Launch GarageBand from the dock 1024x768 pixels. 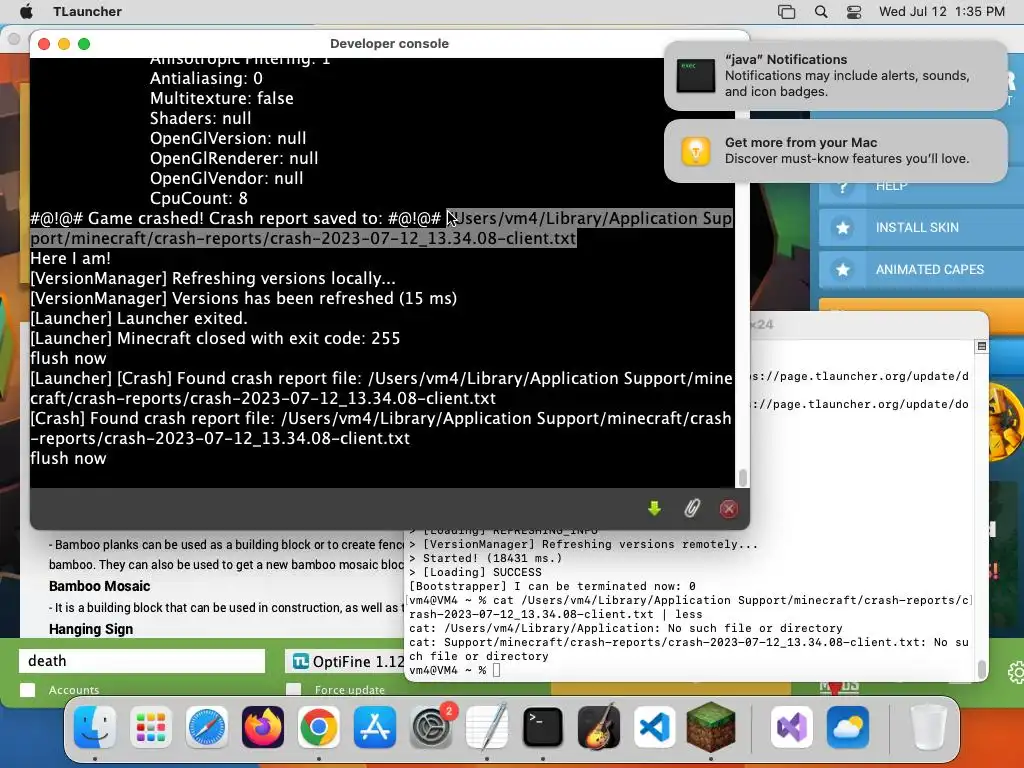[x=599, y=726]
